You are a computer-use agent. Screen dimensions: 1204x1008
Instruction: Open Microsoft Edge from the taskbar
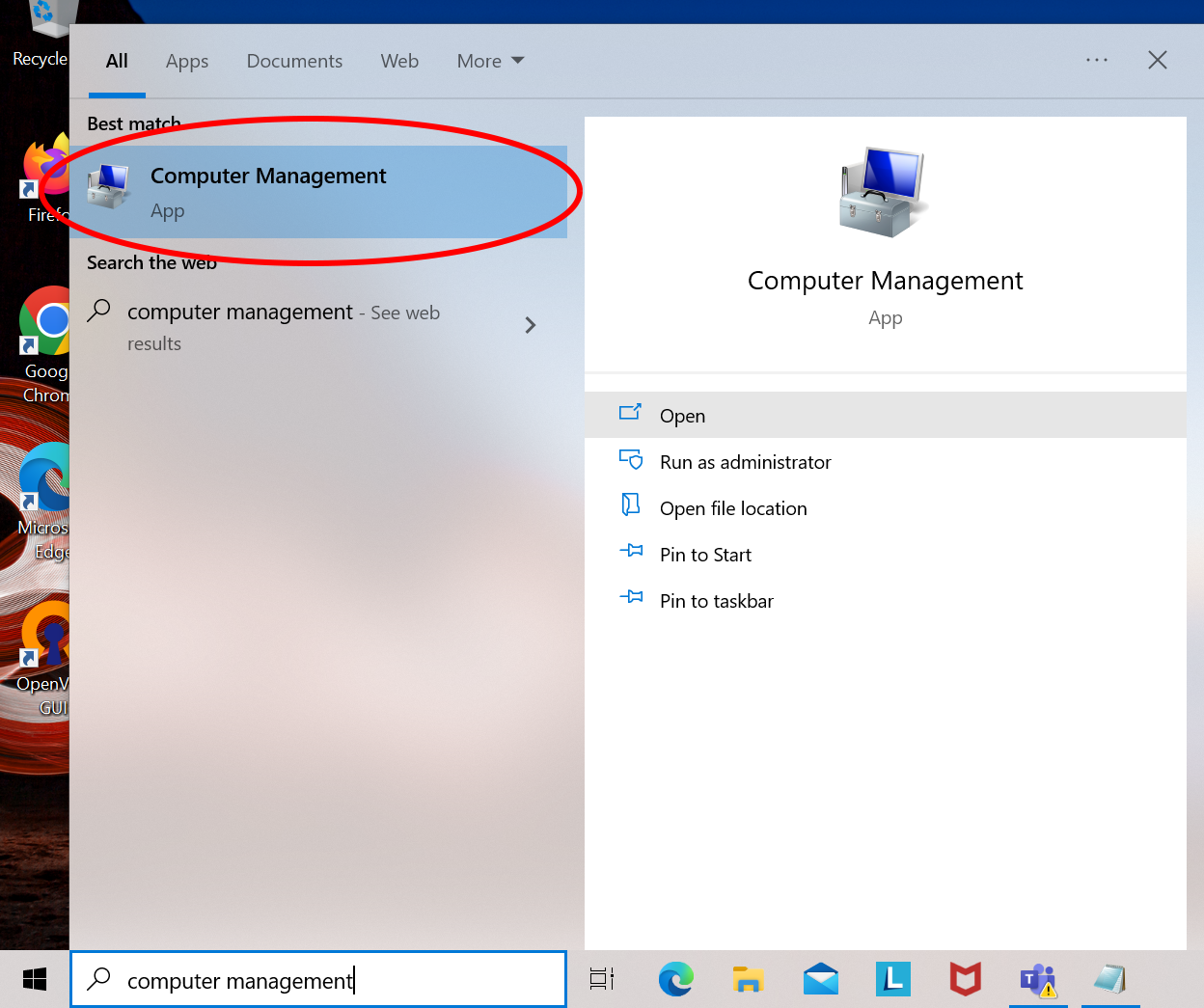coord(675,980)
